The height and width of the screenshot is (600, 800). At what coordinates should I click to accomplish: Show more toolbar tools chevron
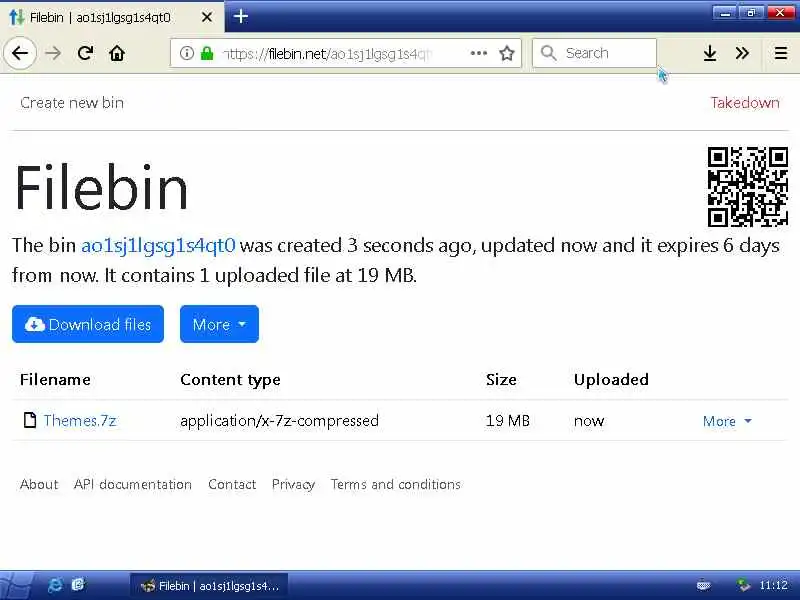coord(742,53)
